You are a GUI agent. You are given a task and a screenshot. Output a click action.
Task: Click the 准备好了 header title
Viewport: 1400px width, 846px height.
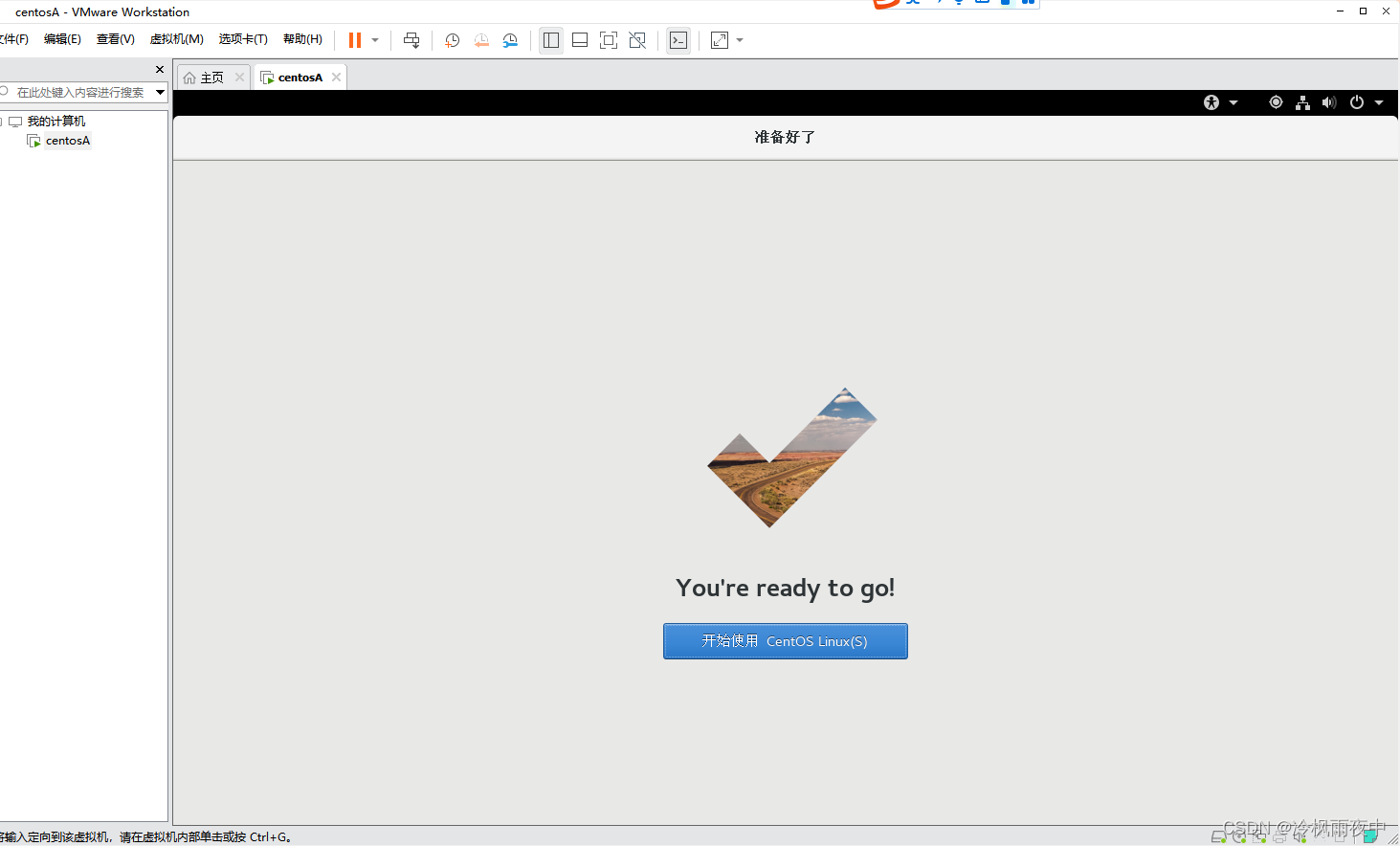785,137
